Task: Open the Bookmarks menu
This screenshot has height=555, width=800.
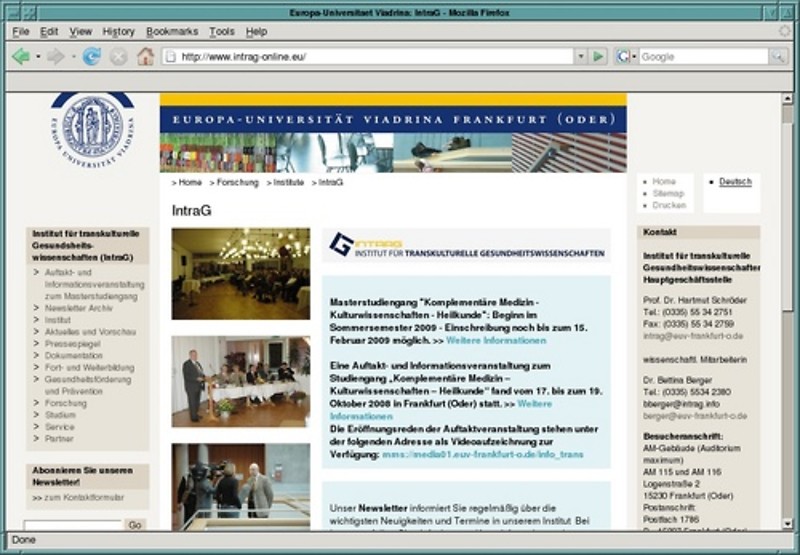Action: [x=172, y=32]
